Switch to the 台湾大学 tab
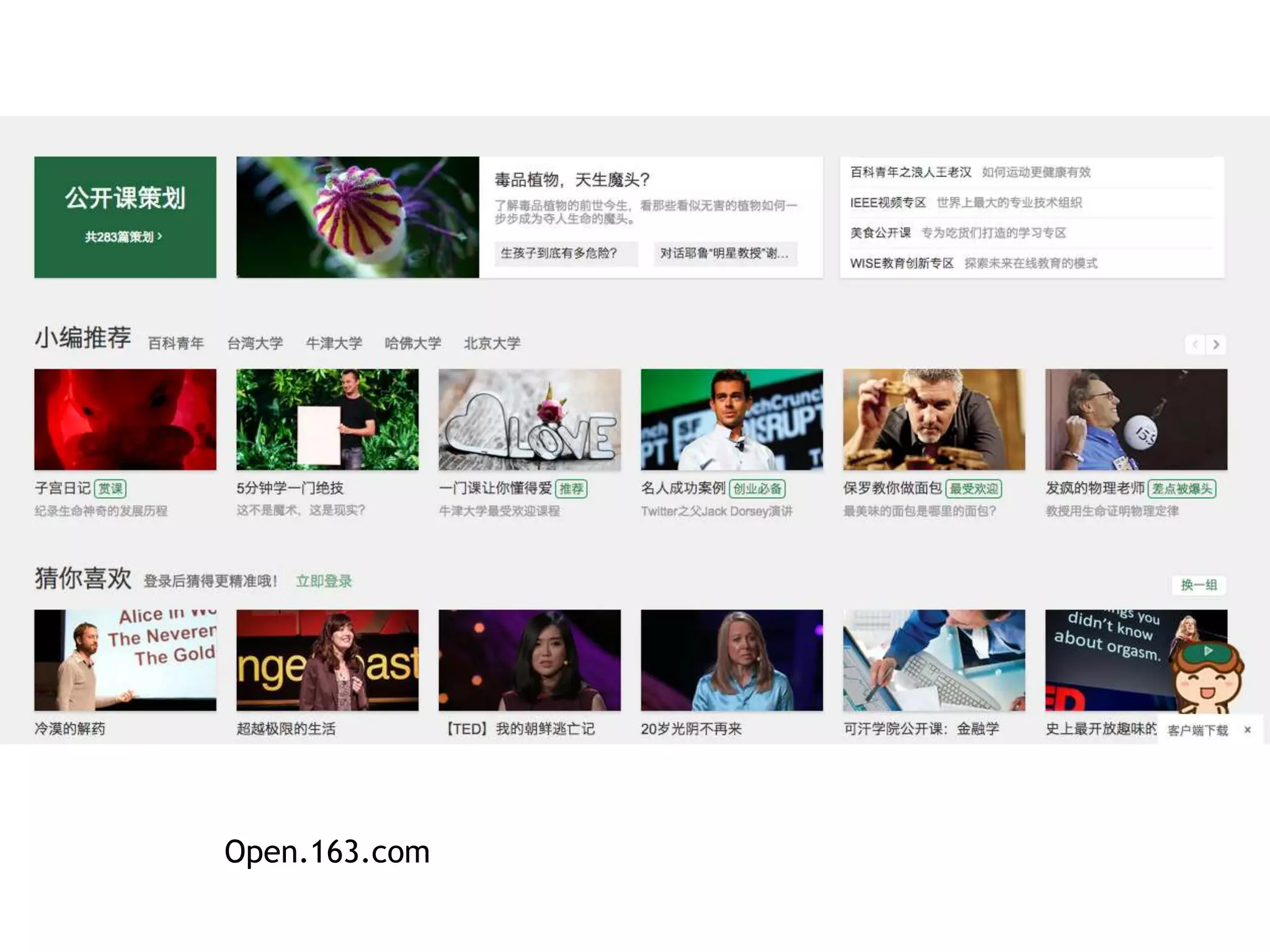The height and width of the screenshot is (952, 1270). click(255, 343)
